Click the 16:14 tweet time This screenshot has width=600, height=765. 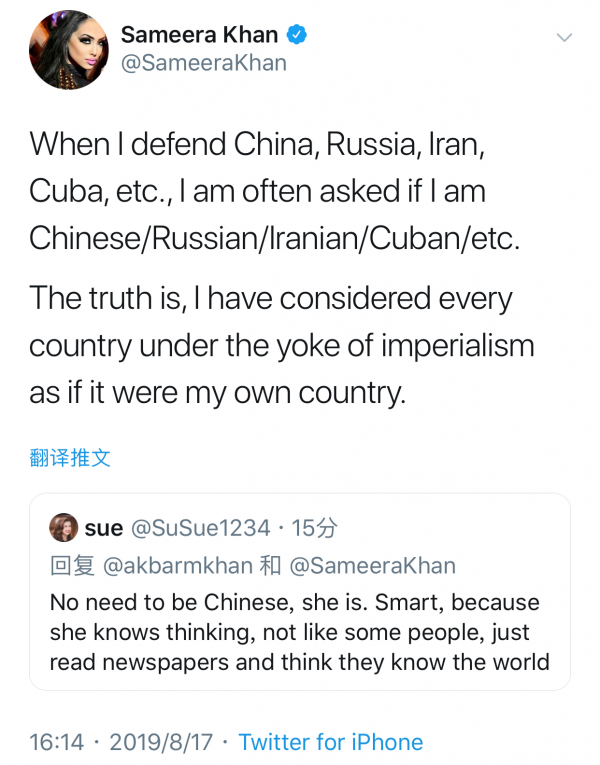(x=59, y=742)
